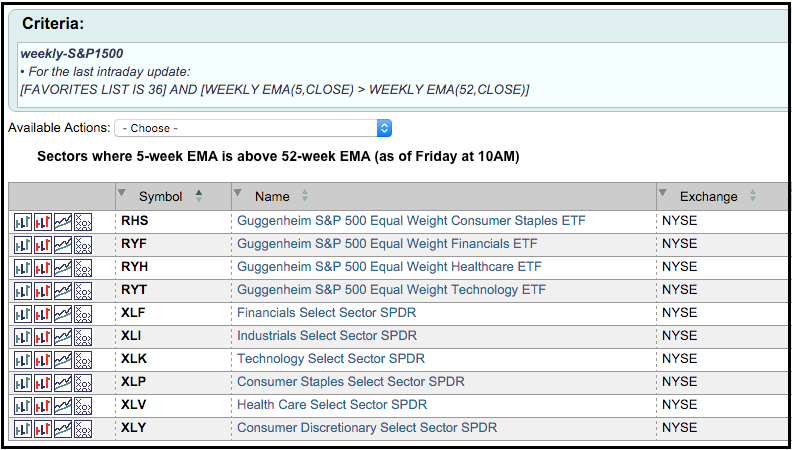The height and width of the screenshot is (450, 792).
Task: Open the red bar chart icon for XLI
Action: tap(43, 336)
